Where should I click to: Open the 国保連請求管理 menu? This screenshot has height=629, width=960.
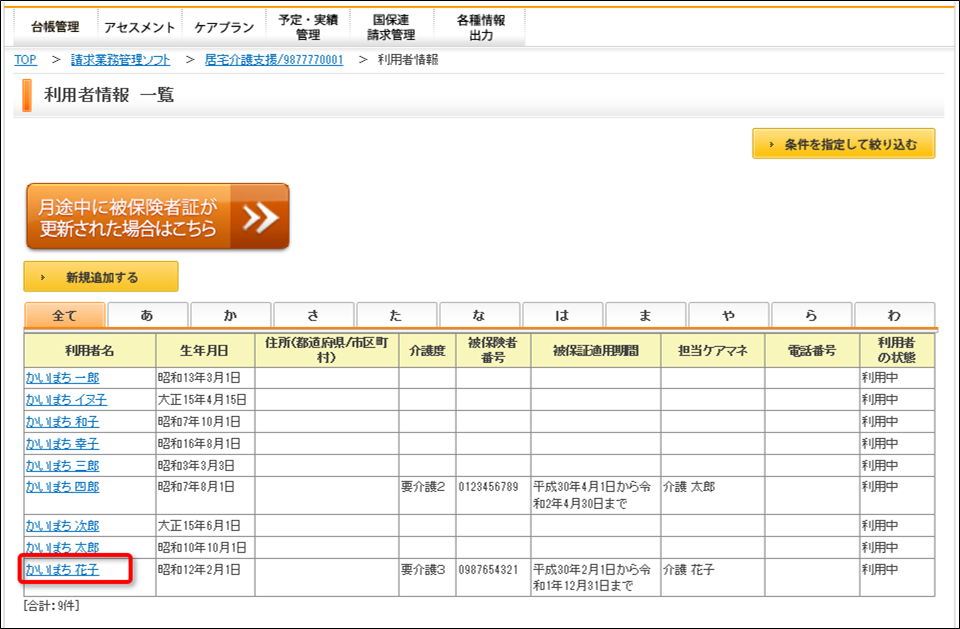pyautogui.click(x=391, y=28)
